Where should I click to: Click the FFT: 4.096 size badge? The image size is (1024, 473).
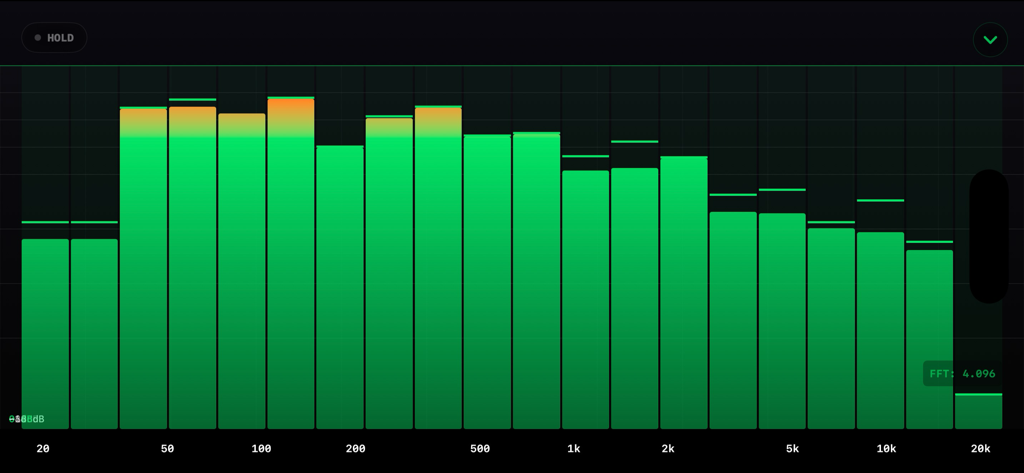click(963, 374)
